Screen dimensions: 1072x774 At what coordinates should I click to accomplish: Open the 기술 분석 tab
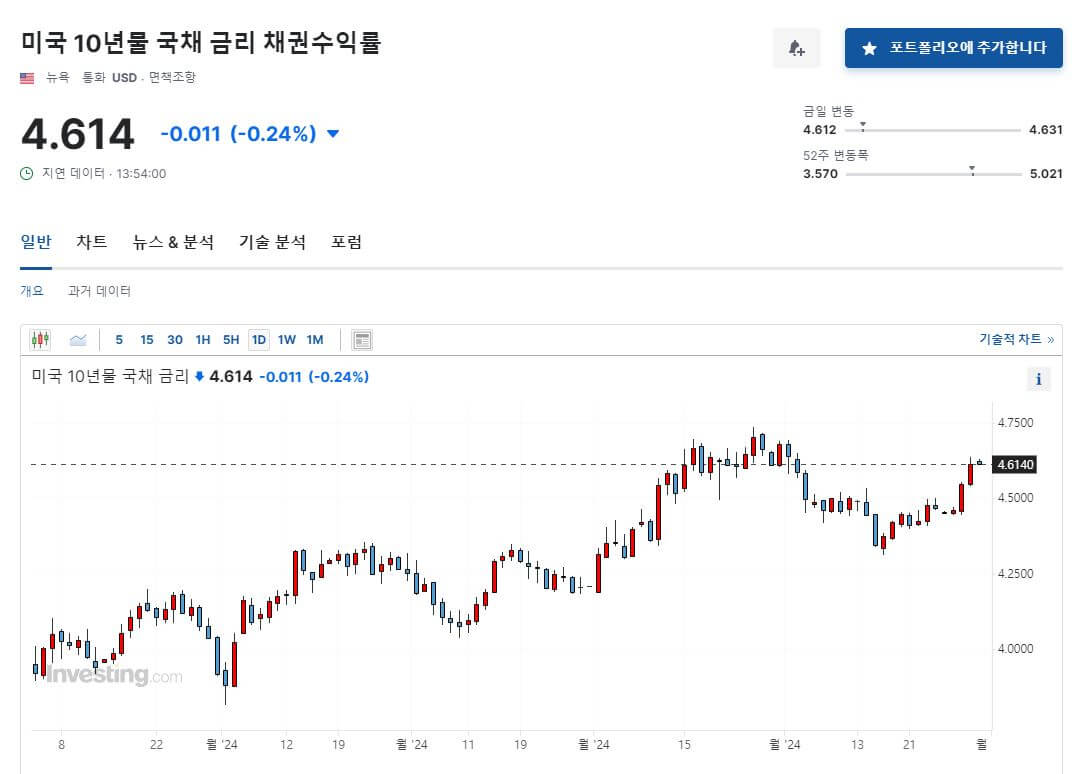[x=271, y=242]
